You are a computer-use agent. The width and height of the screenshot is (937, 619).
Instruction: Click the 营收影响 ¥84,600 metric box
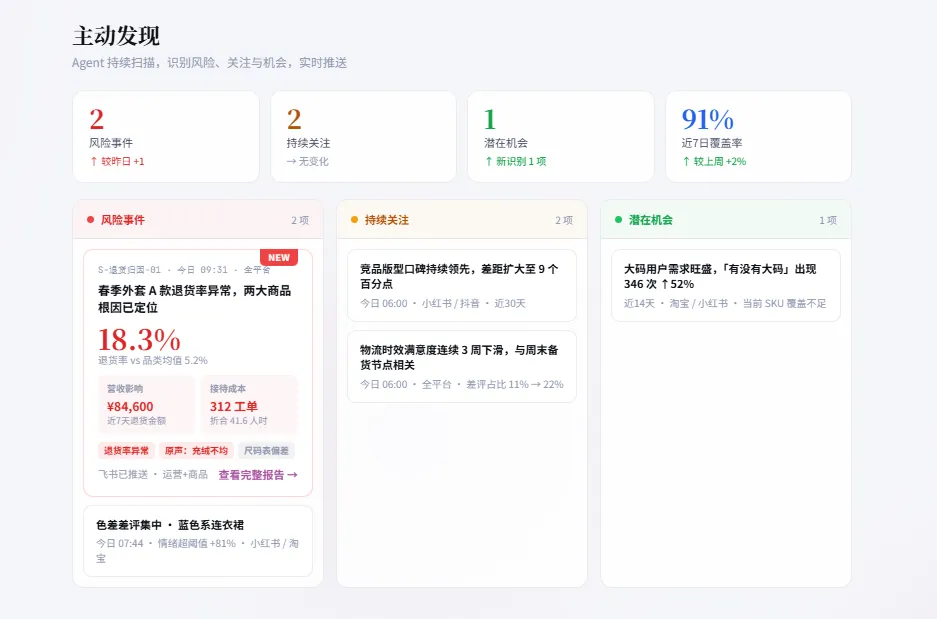coord(146,404)
